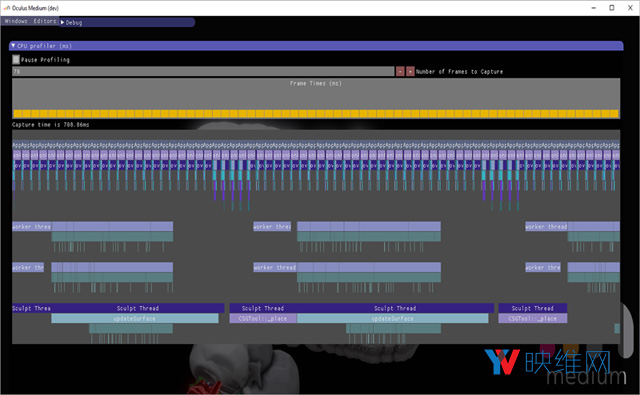Click the frames-to-capture slider field
This screenshot has height=395, width=640.
click(x=203, y=71)
